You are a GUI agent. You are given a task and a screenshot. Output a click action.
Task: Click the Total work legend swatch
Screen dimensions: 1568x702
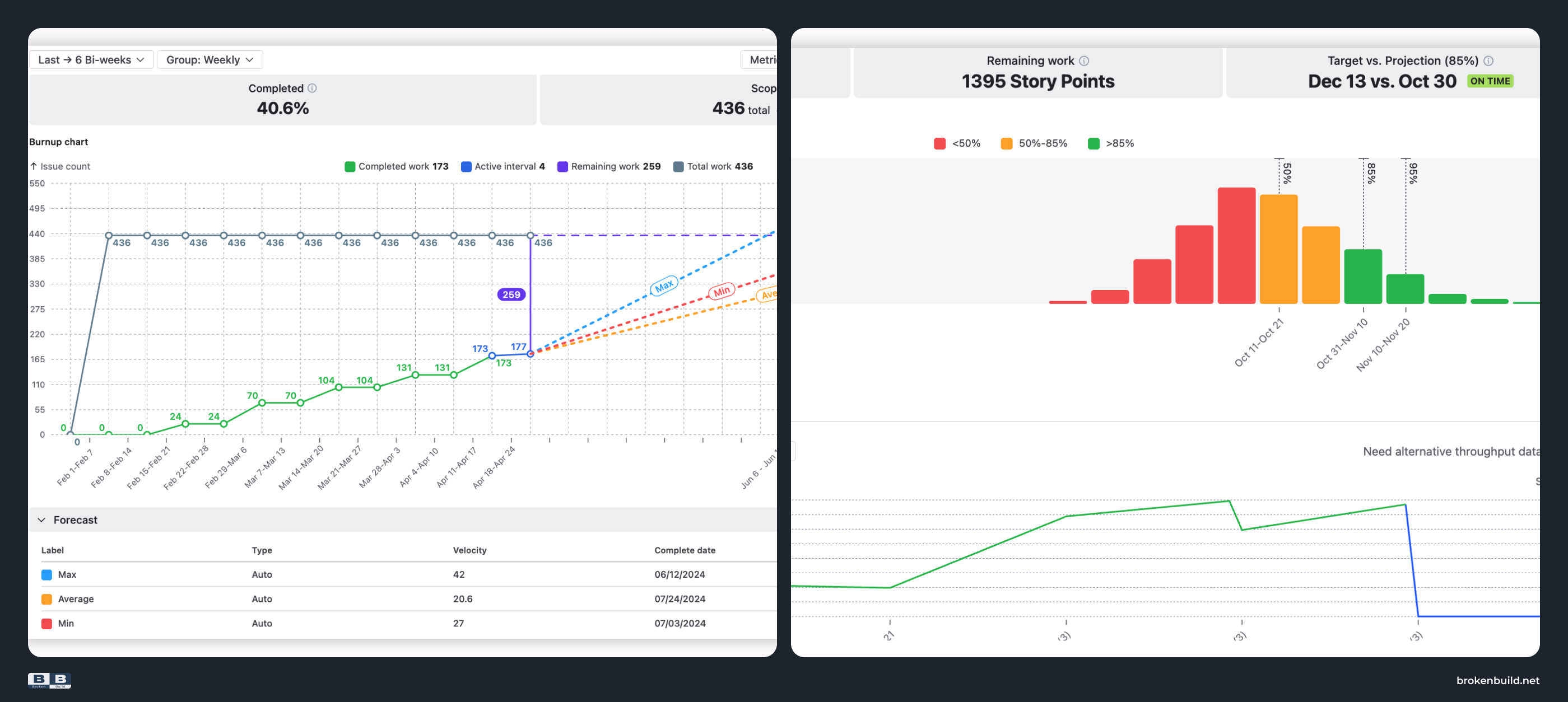pyautogui.click(x=678, y=167)
